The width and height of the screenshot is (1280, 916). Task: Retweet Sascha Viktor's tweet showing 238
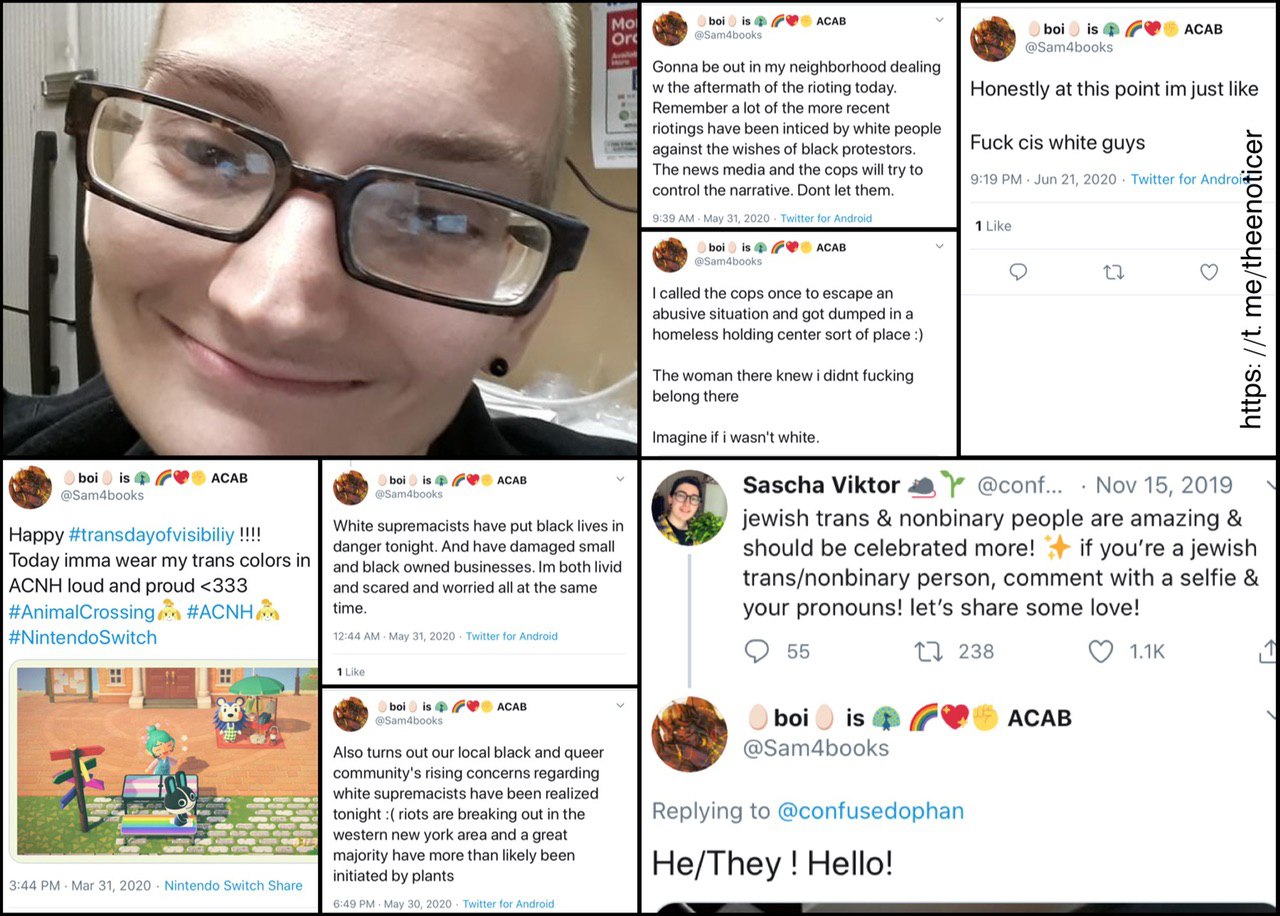pos(928,652)
